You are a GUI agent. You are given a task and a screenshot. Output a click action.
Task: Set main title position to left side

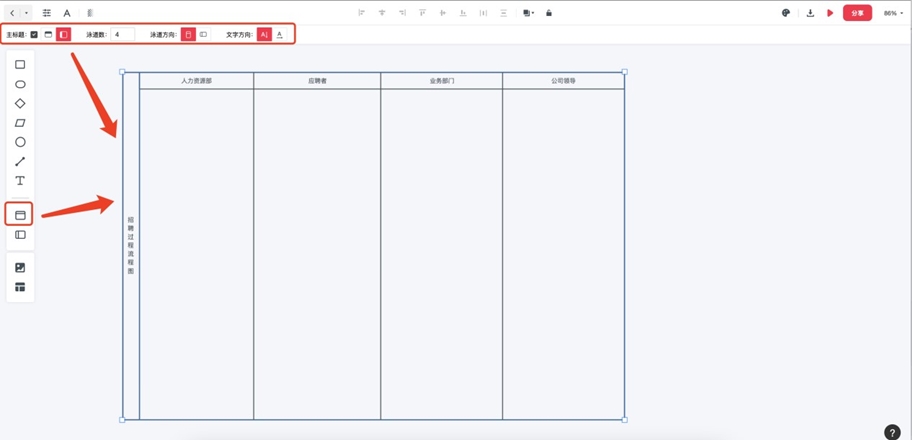(x=63, y=34)
